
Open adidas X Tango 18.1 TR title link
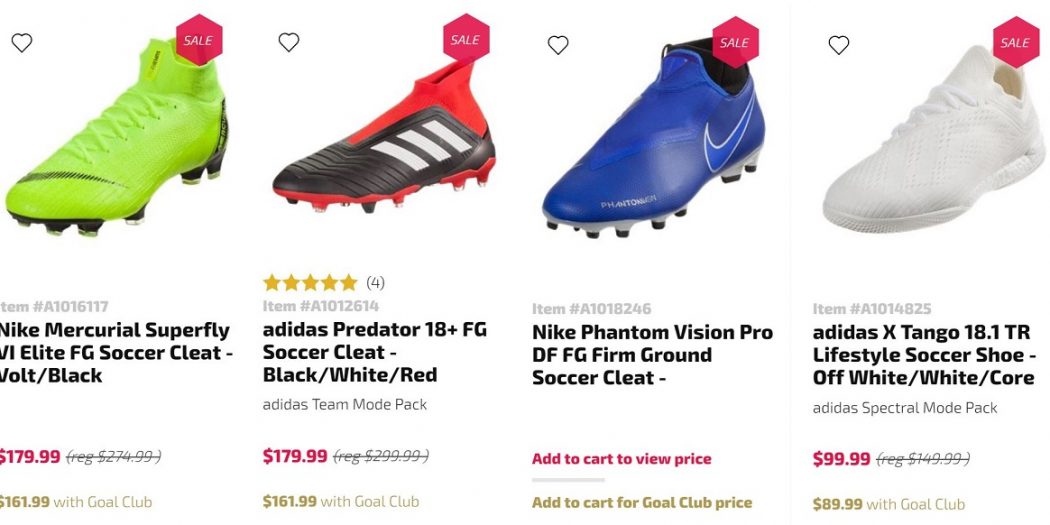point(923,355)
